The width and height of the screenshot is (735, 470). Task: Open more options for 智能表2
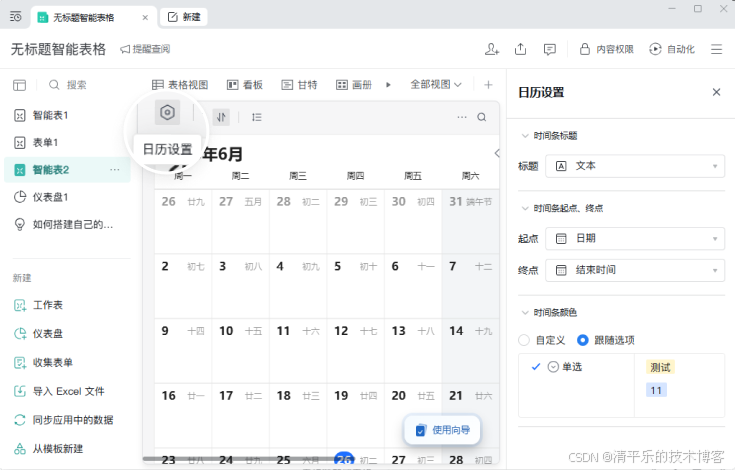coord(115,170)
